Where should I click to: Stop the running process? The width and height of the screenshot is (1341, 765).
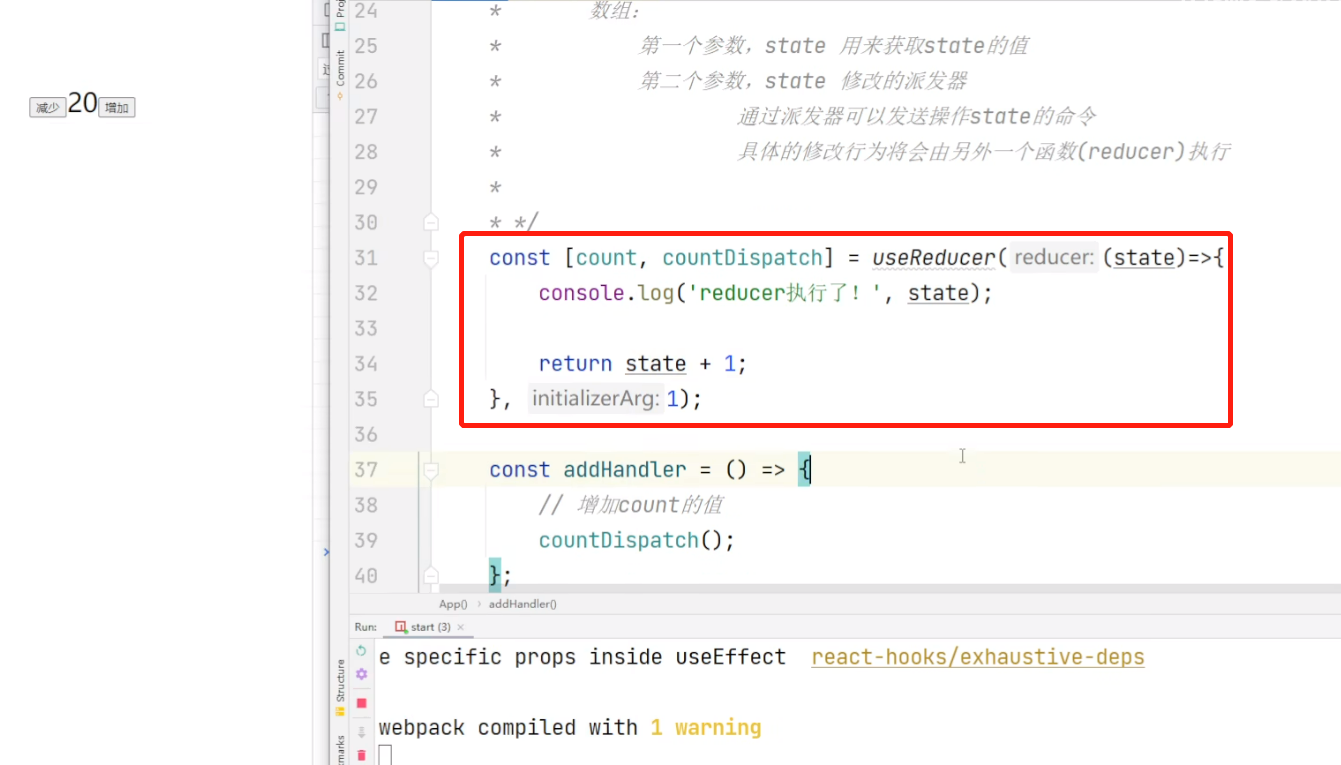(360, 703)
